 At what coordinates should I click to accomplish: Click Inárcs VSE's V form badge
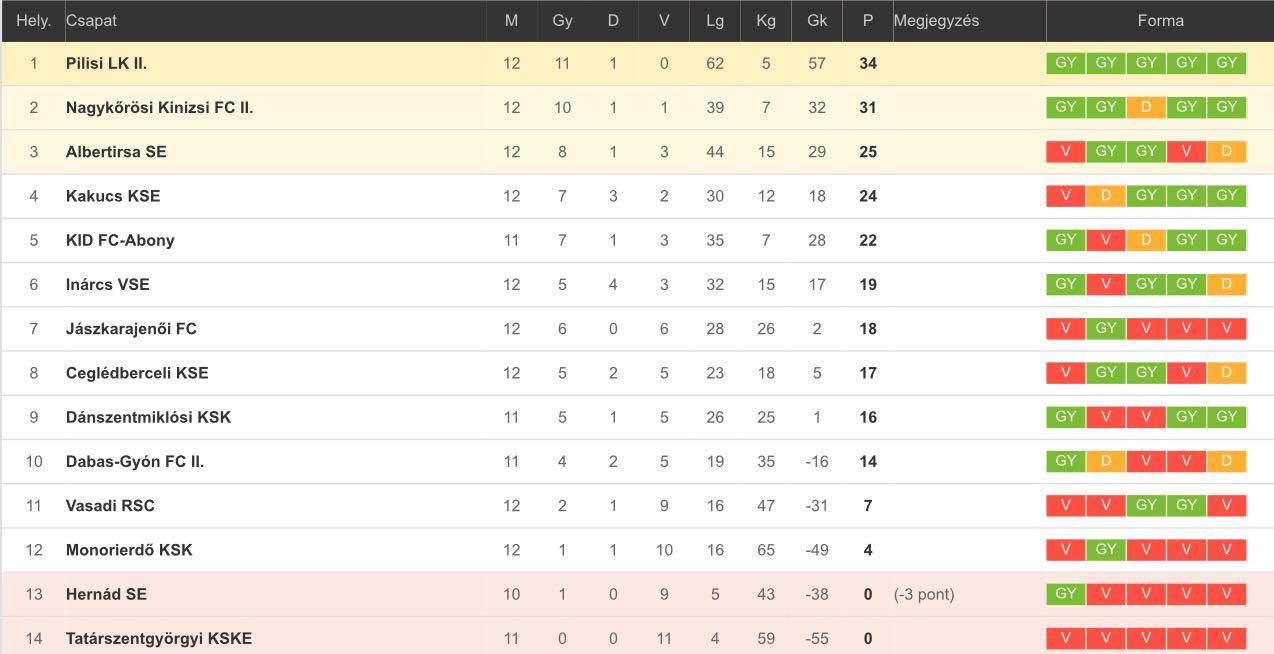[1106, 284]
